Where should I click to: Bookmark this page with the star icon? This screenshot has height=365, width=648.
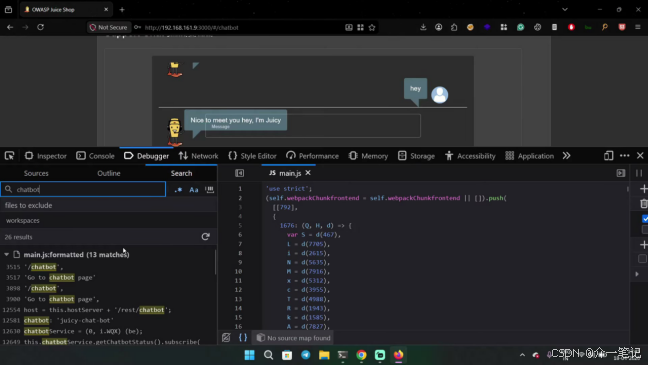372,27
